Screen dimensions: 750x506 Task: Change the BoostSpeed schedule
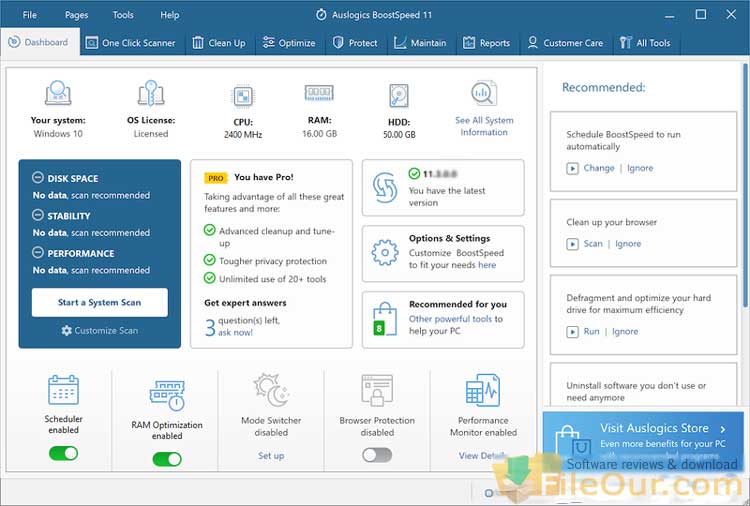(x=599, y=168)
